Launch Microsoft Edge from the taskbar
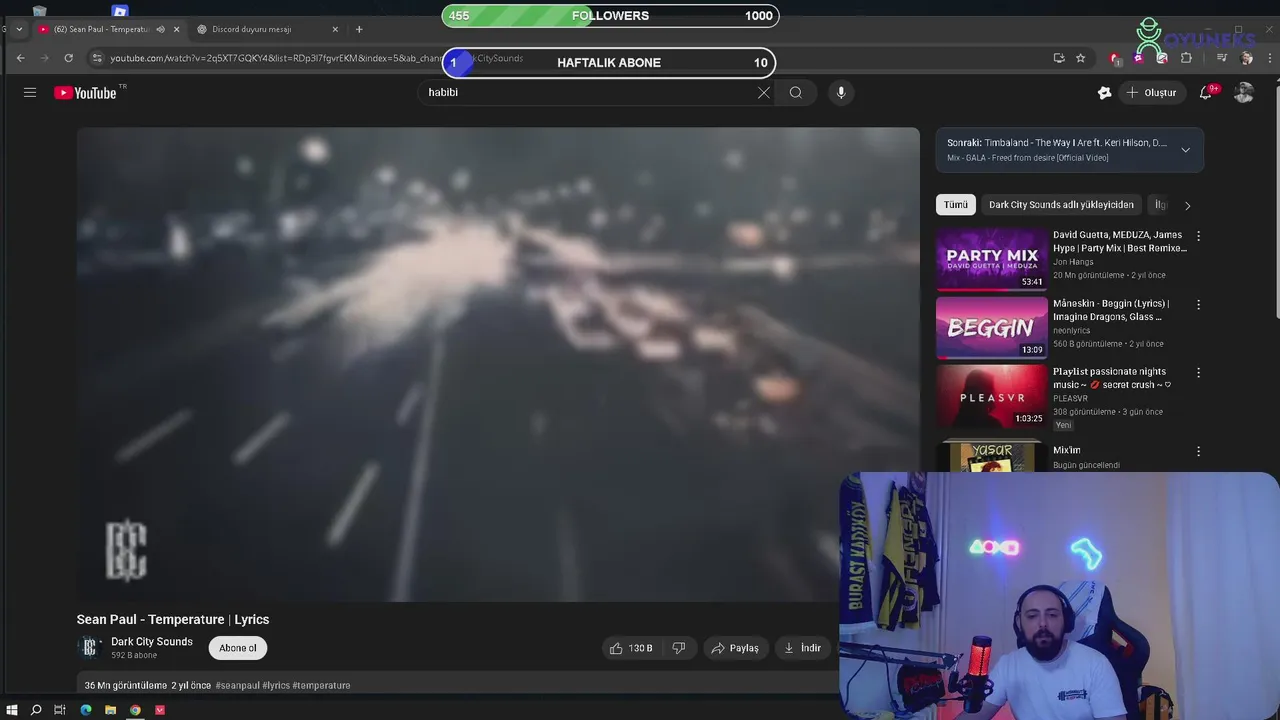1280x720 pixels. [86, 710]
